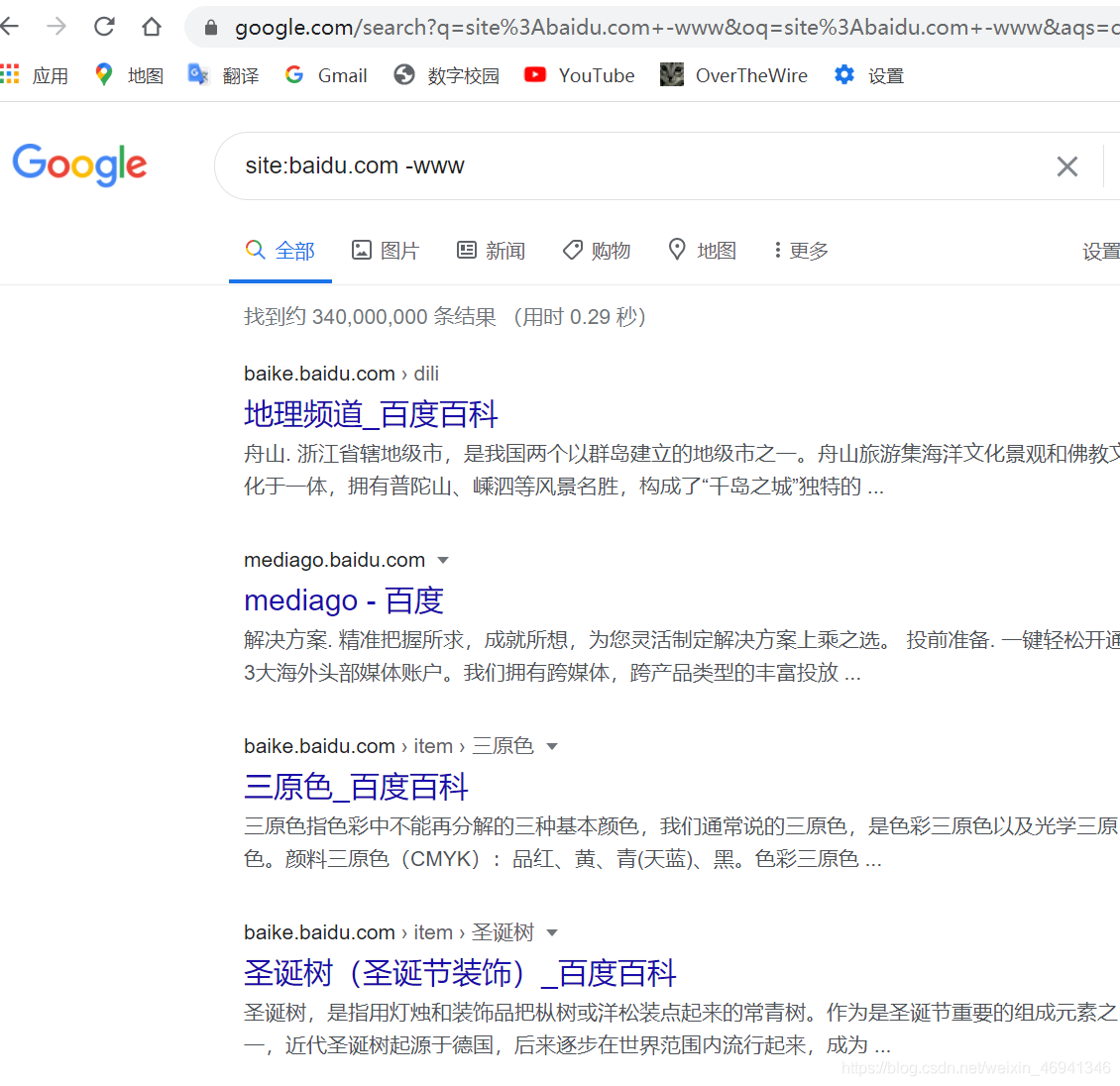Image resolution: width=1120 pixels, height=1086 pixels.
Task: Expand the 更多 more menu
Action: (x=801, y=251)
